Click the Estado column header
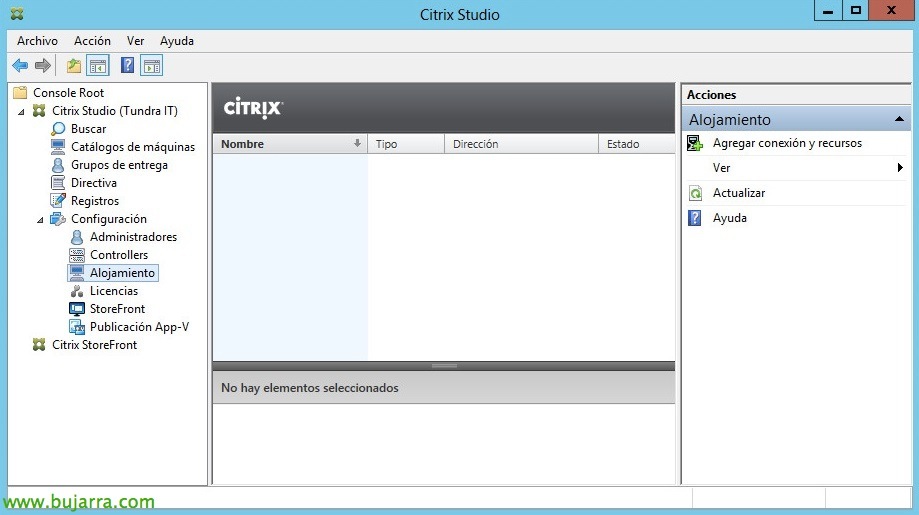Viewport: 919px width, 515px height. [637, 144]
